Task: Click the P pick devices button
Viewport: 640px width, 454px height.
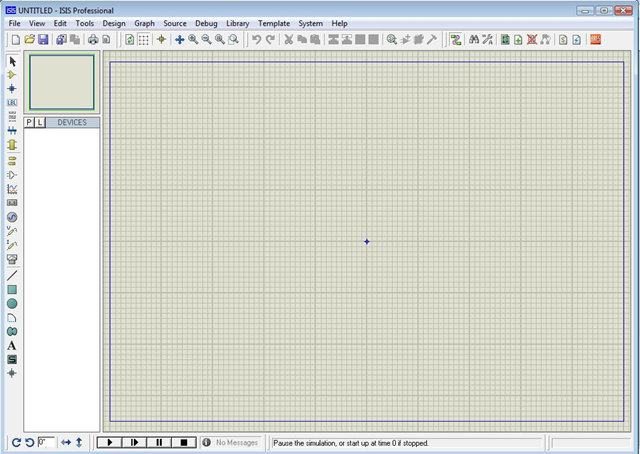Action: [29, 122]
